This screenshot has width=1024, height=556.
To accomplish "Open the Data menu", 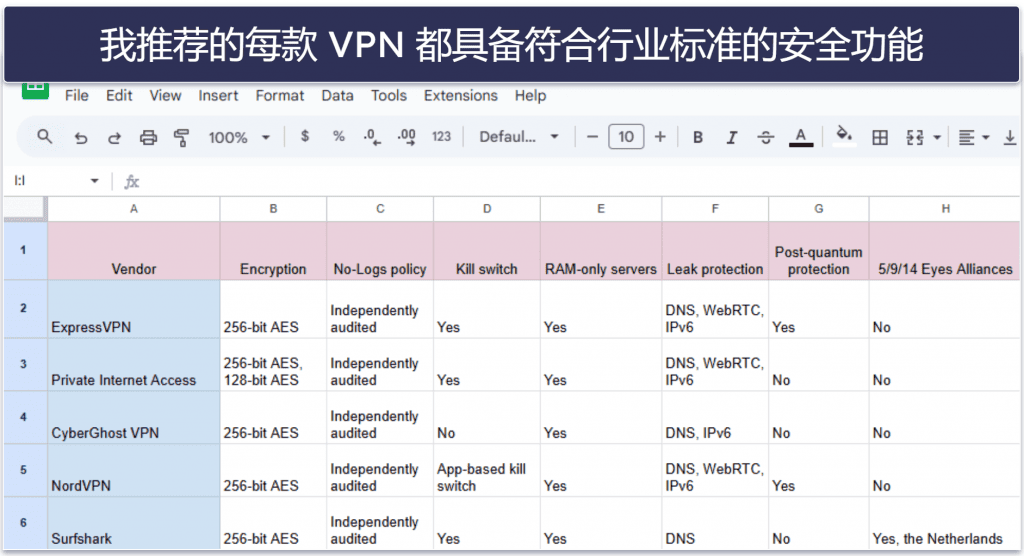I will coord(337,95).
